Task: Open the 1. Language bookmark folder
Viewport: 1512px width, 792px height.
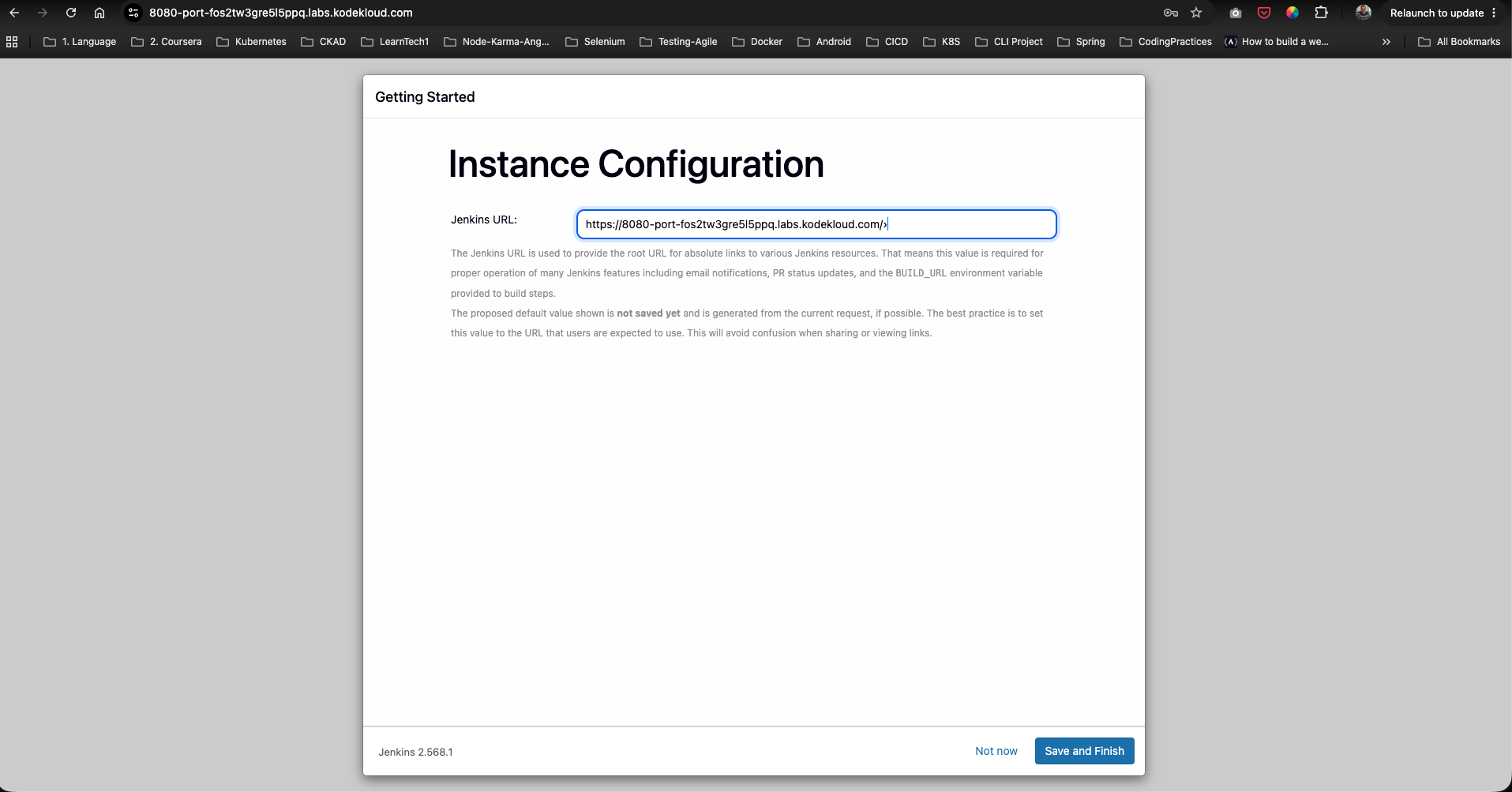Action: click(80, 42)
